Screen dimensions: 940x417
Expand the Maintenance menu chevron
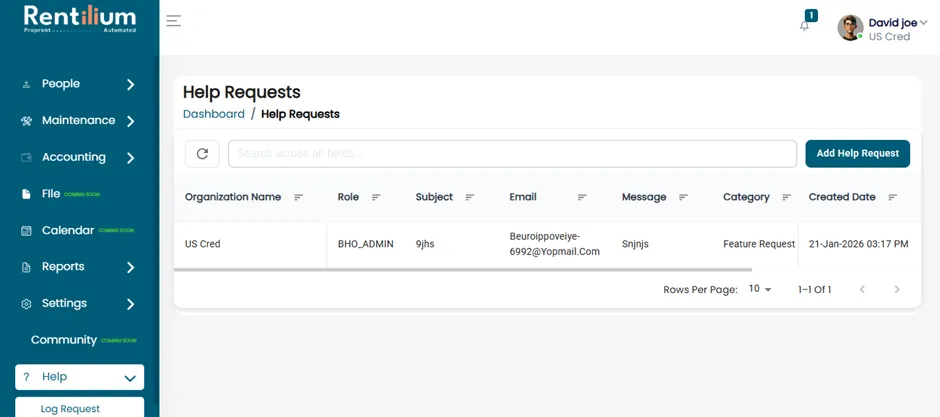tap(131, 121)
